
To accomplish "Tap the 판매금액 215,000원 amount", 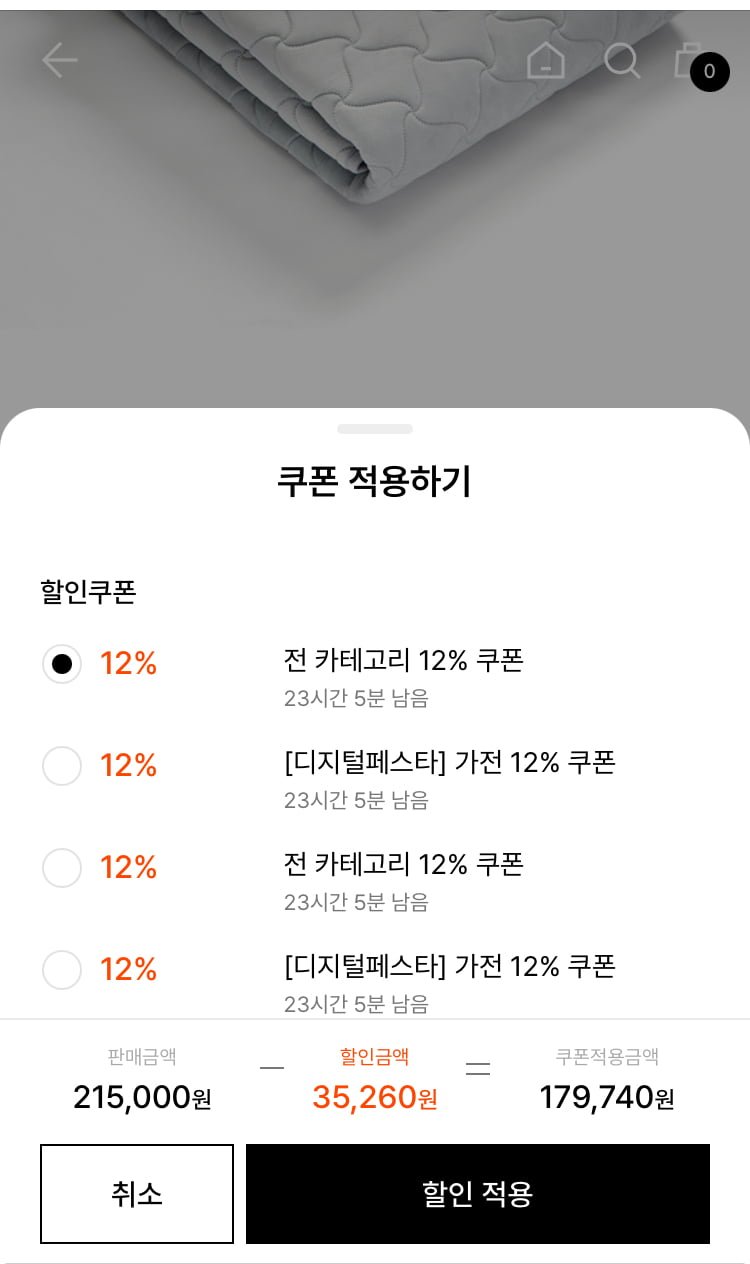I will pyautogui.click(x=142, y=1097).
